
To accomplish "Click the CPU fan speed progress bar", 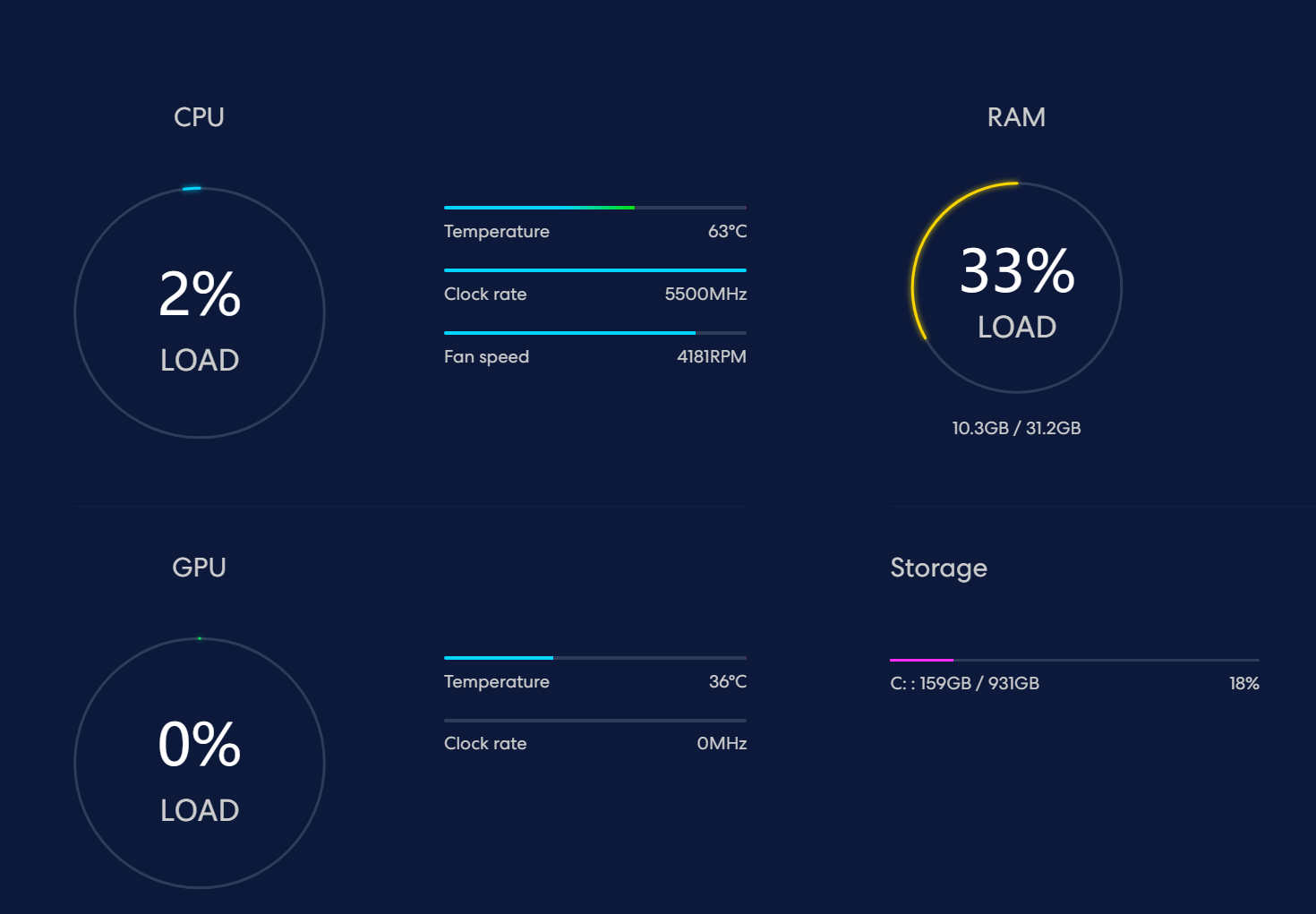I will [x=594, y=333].
